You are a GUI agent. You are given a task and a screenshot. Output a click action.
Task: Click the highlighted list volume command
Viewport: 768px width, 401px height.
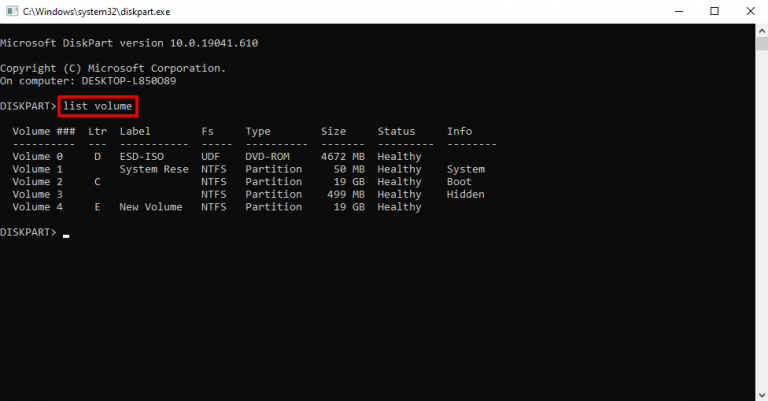[98, 106]
